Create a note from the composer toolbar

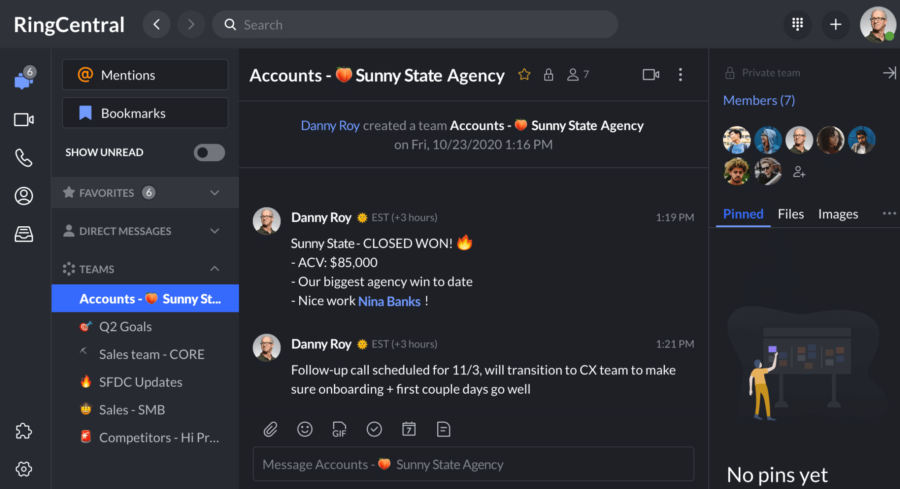coord(443,429)
